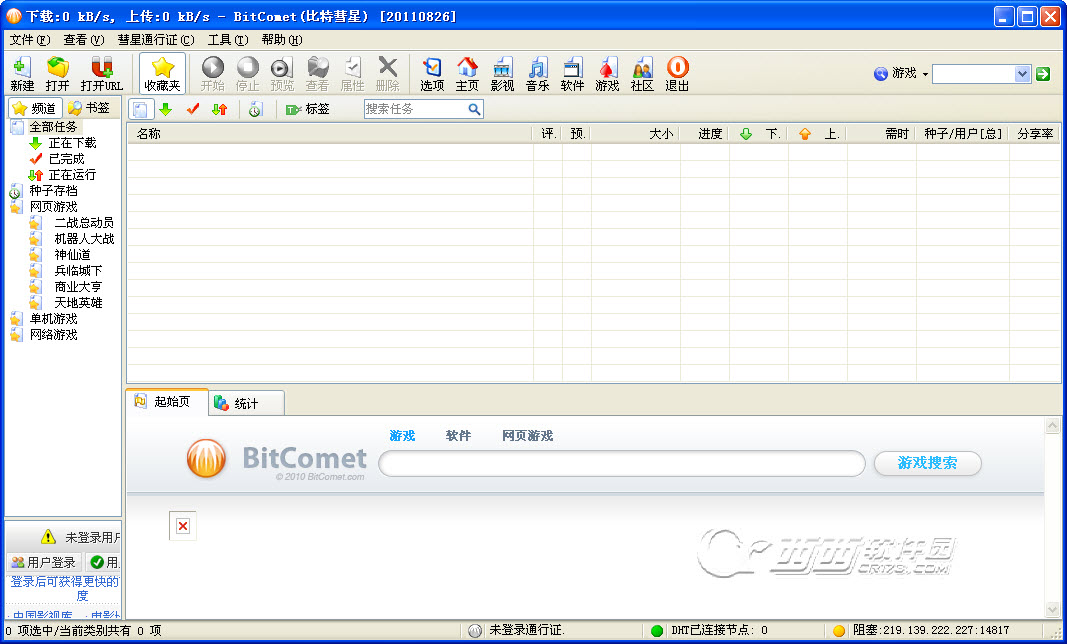
Task: Click the start page scrollbar down arrow
Action: [x=1052, y=609]
